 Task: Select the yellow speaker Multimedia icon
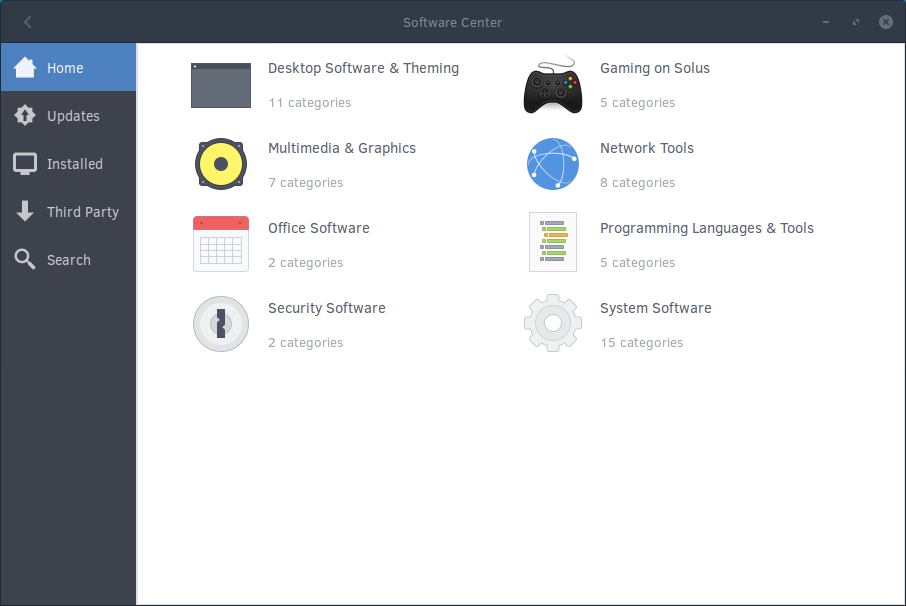pos(220,164)
